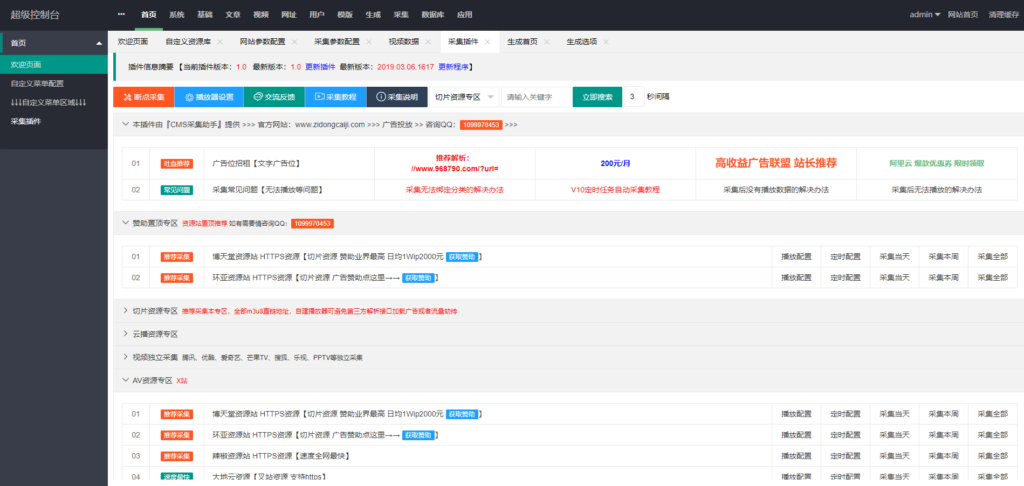Select 自定义菜单配置 in the sidebar

(x=36, y=83)
